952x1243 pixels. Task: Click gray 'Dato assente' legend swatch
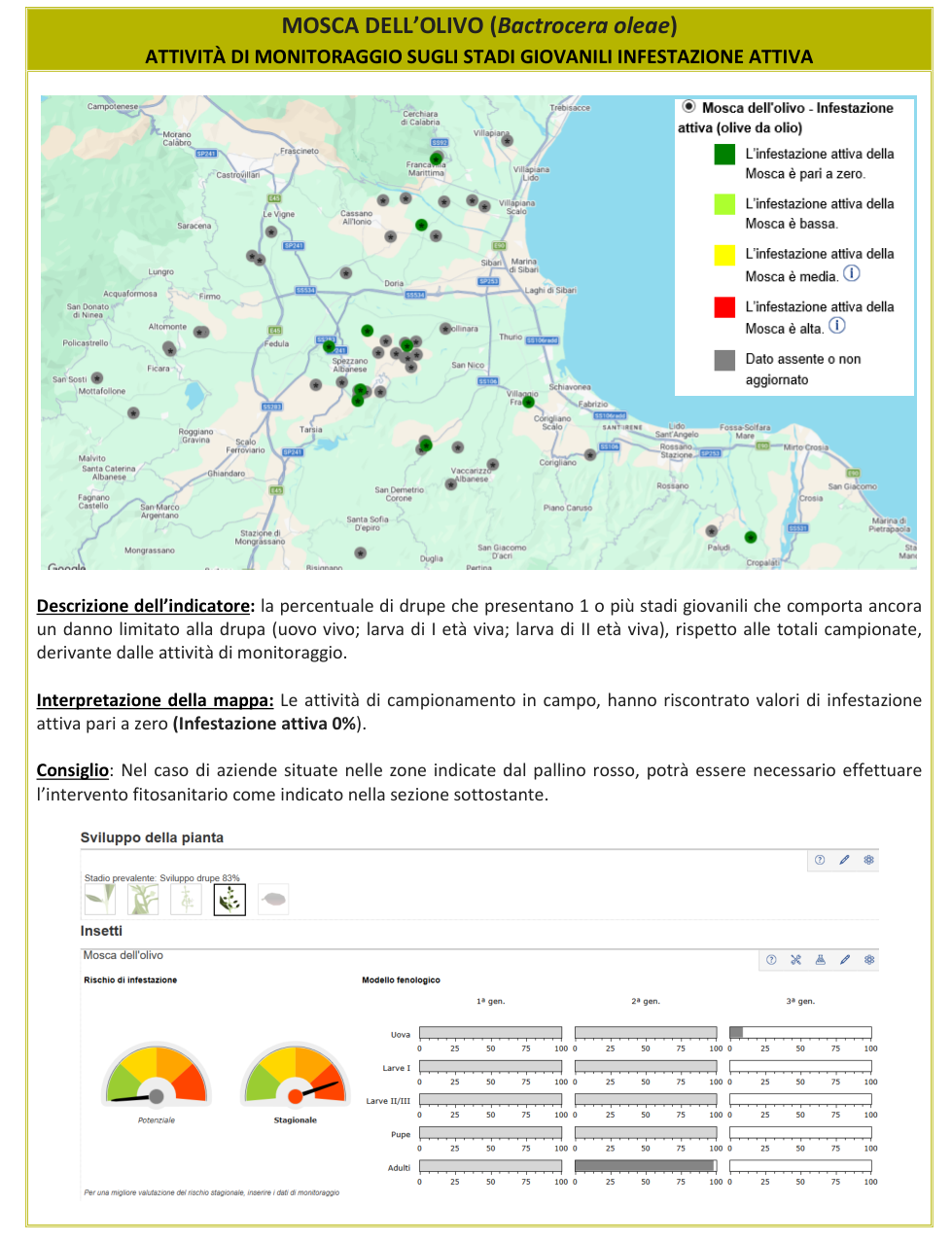(724, 360)
